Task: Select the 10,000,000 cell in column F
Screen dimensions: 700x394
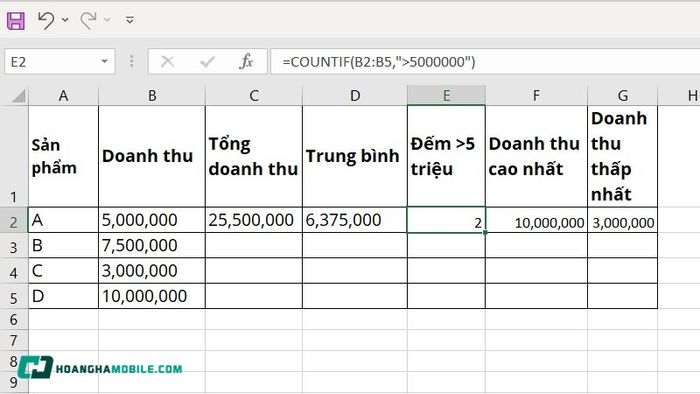Action: (x=536, y=220)
